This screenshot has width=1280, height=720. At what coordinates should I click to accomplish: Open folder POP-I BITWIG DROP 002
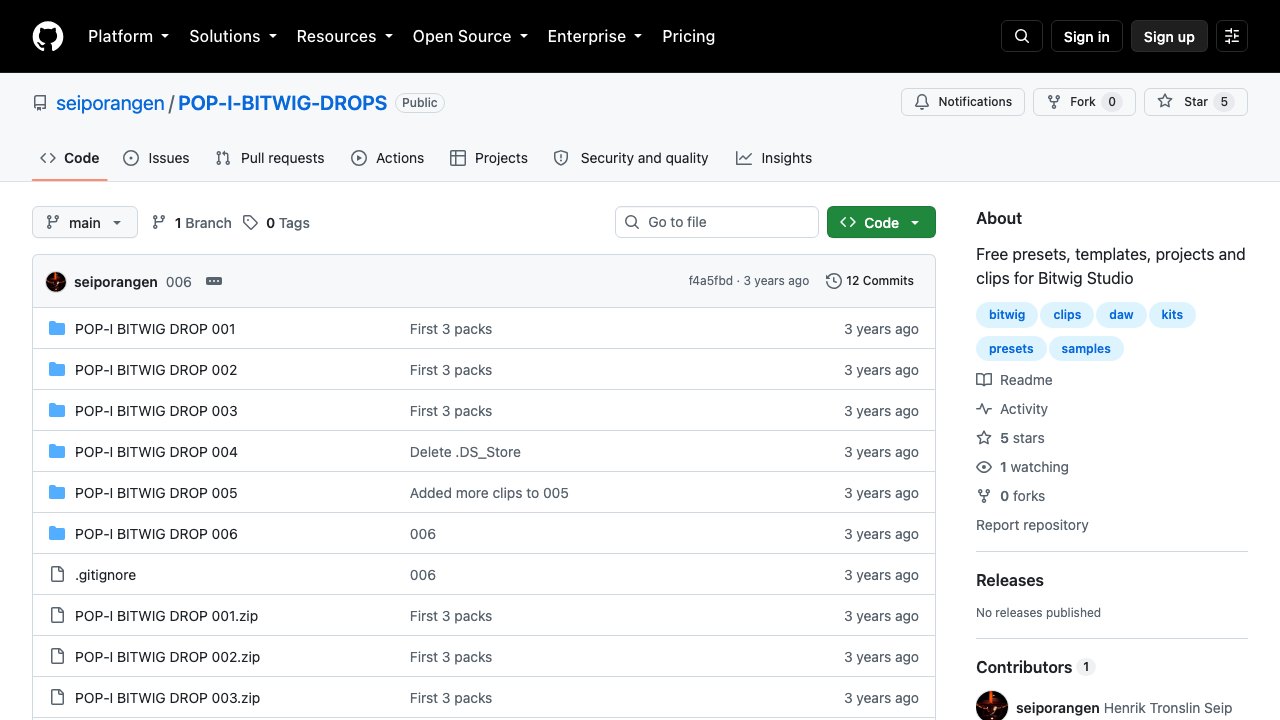click(156, 370)
